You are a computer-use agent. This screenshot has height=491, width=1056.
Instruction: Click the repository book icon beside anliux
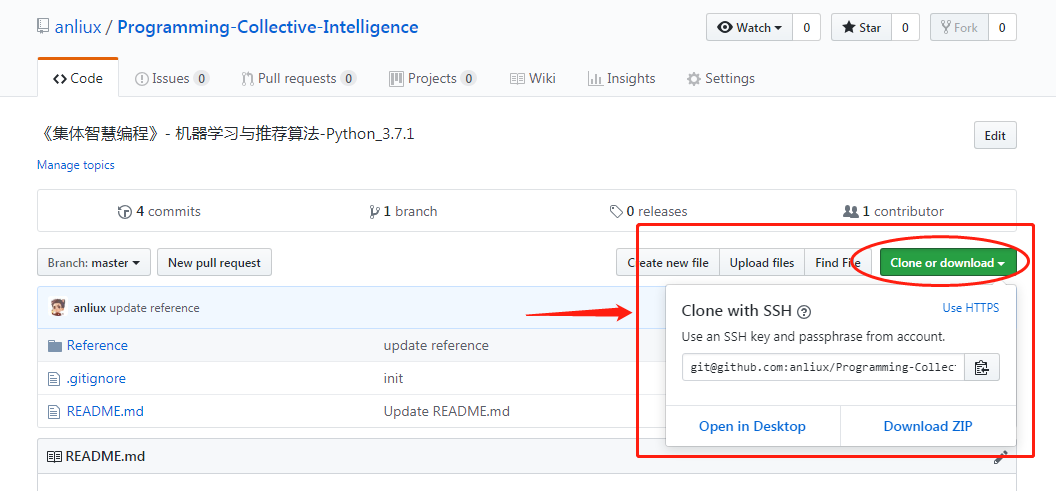(x=43, y=27)
